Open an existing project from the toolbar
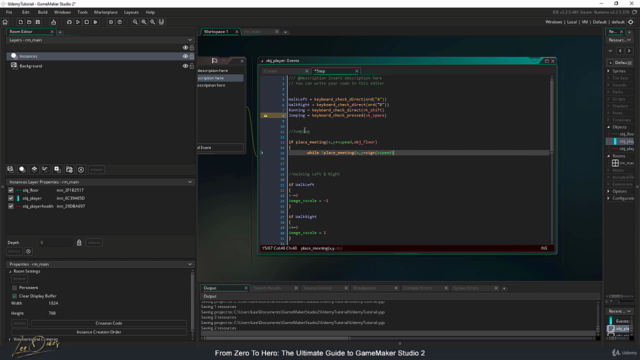The width and height of the screenshot is (640, 360). click(x=29, y=22)
